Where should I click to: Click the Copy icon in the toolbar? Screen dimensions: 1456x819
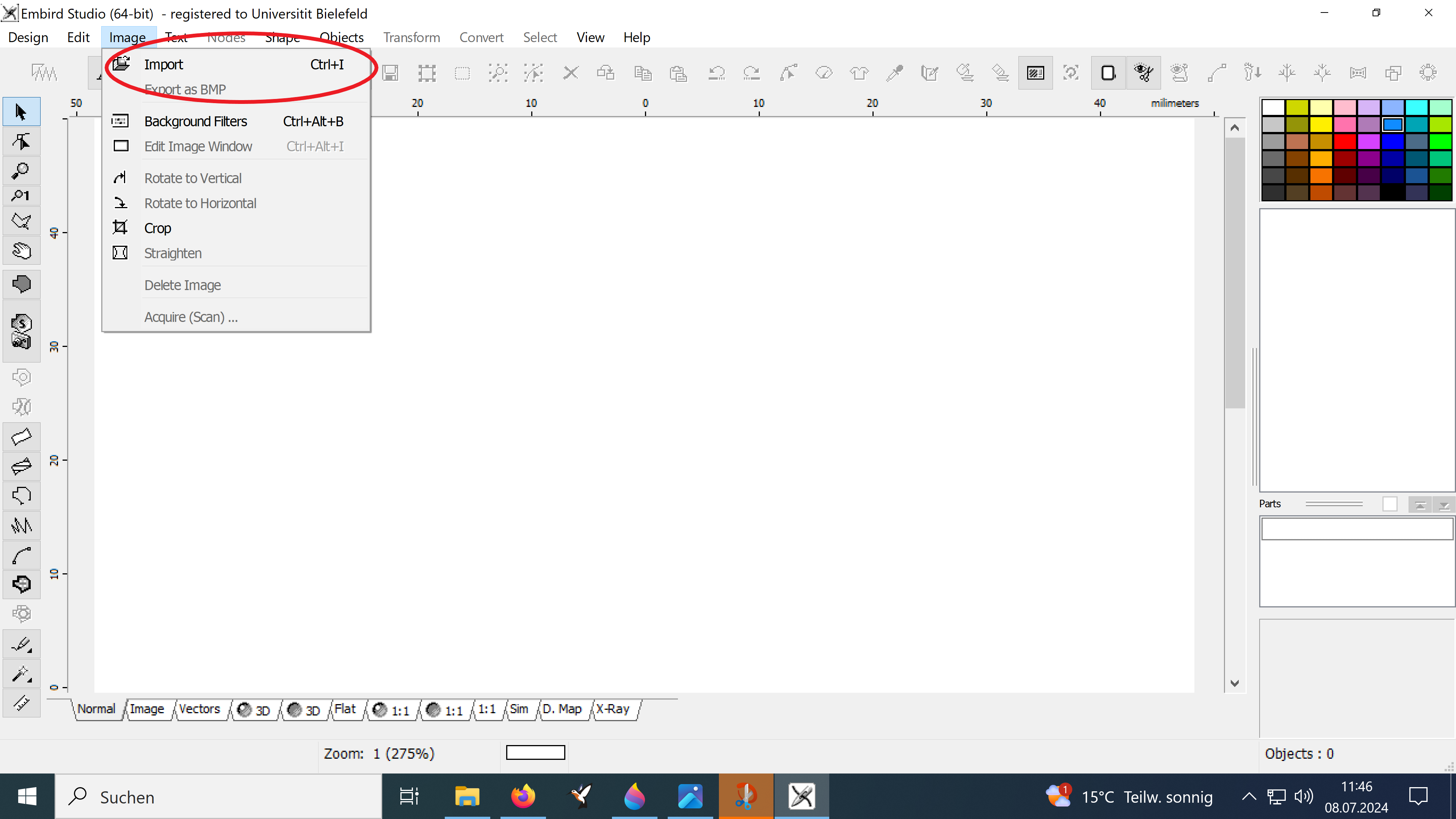pyautogui.click(x=643, y=73)
